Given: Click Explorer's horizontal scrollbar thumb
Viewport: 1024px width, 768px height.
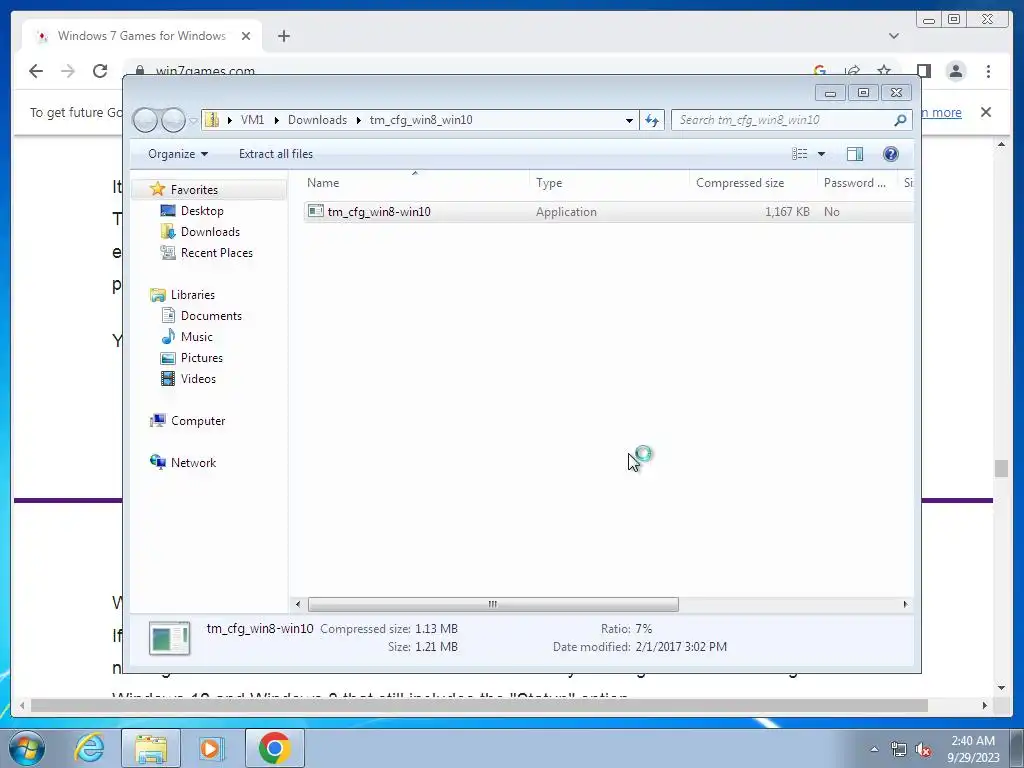Looking at the screenshot, I should [493, 604].
